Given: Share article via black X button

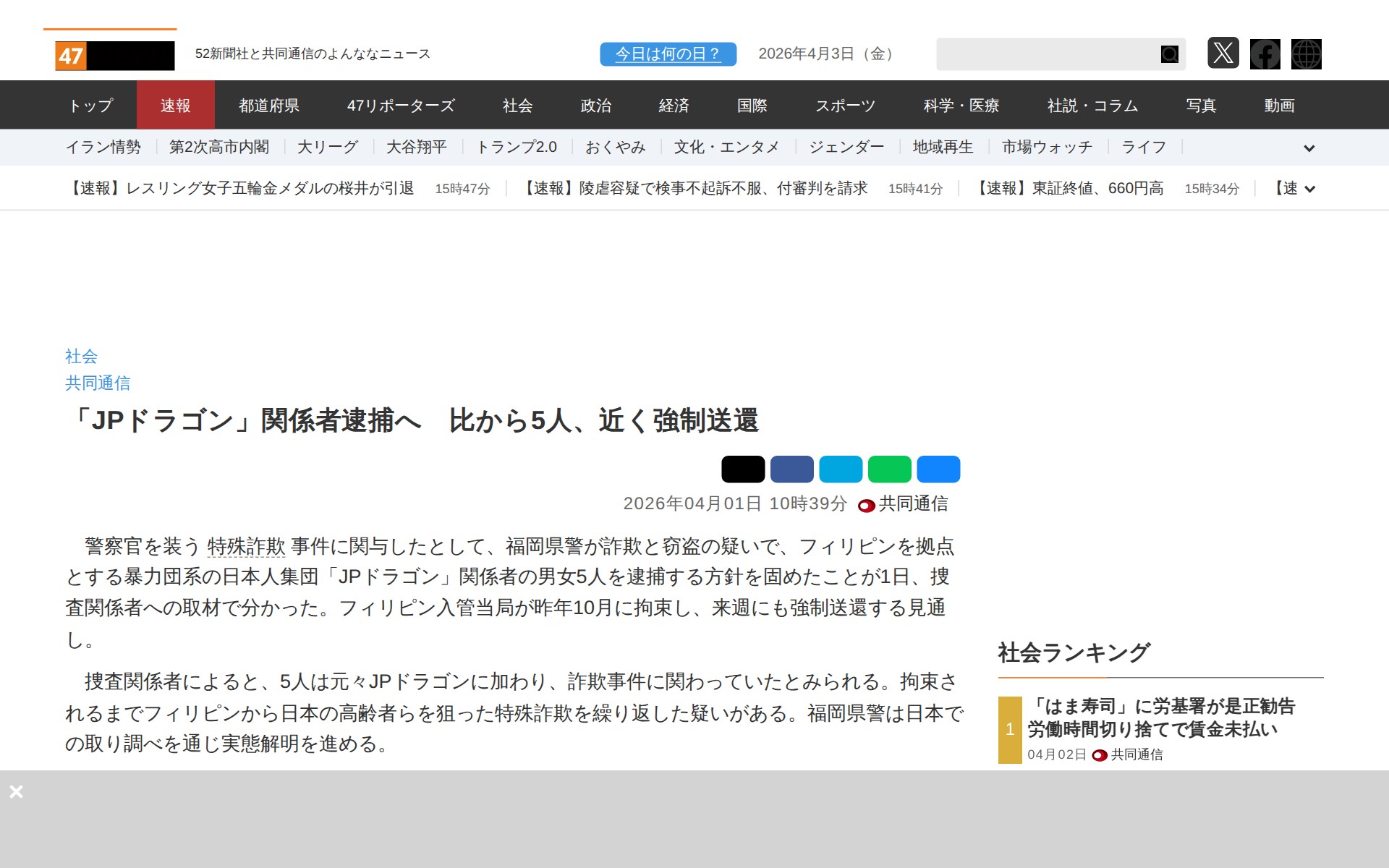Looking at the screenshot, I should coord(742,469).
